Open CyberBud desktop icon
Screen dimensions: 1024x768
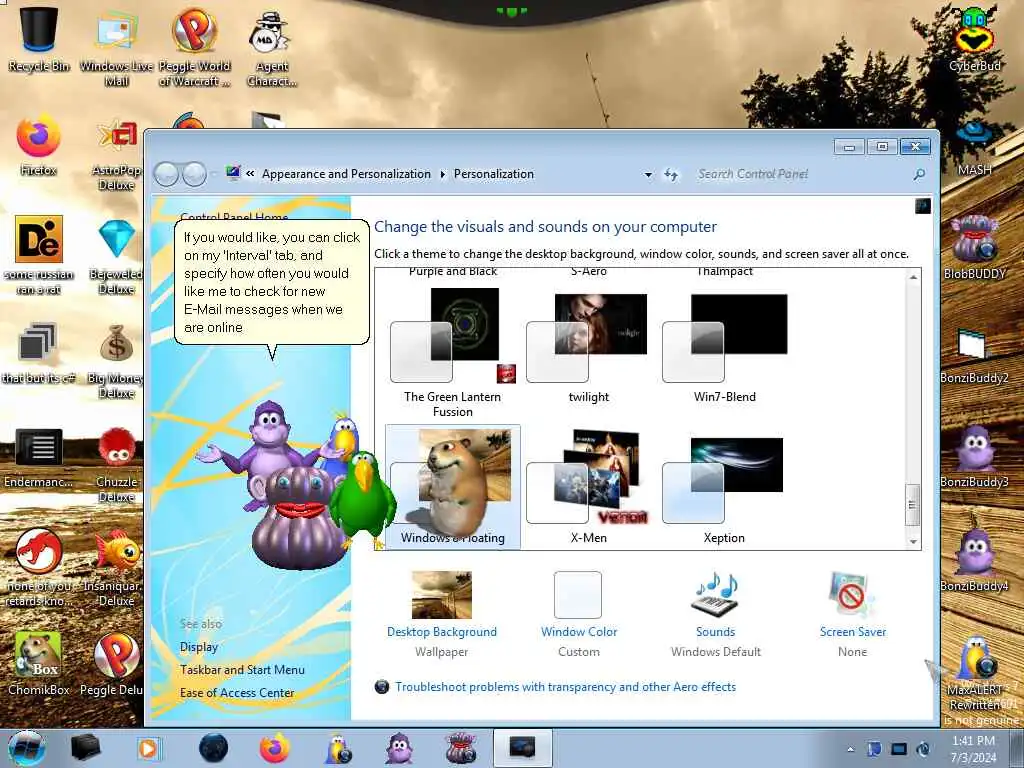974,38
